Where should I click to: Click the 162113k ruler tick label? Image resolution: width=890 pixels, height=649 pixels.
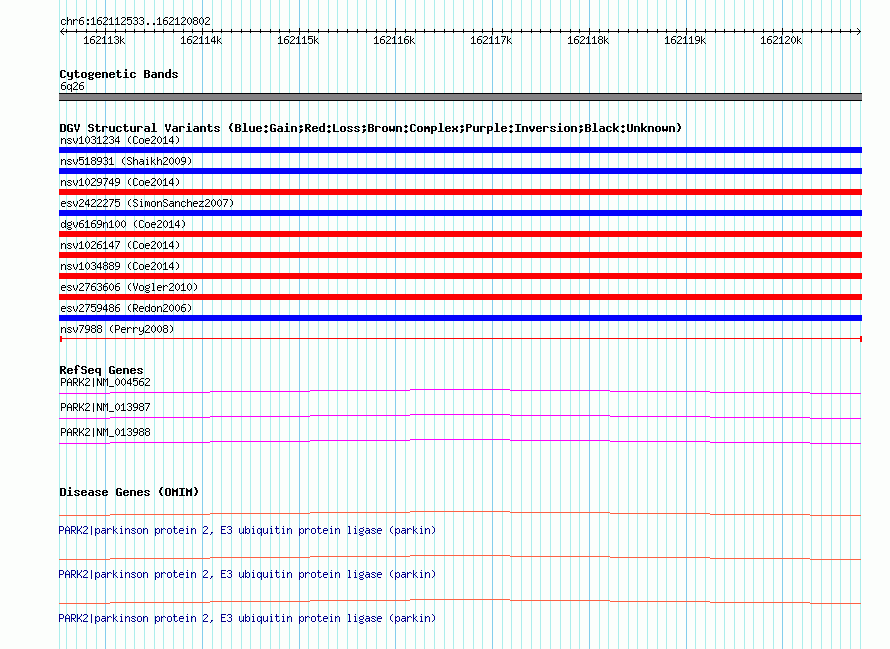point(104,40)
